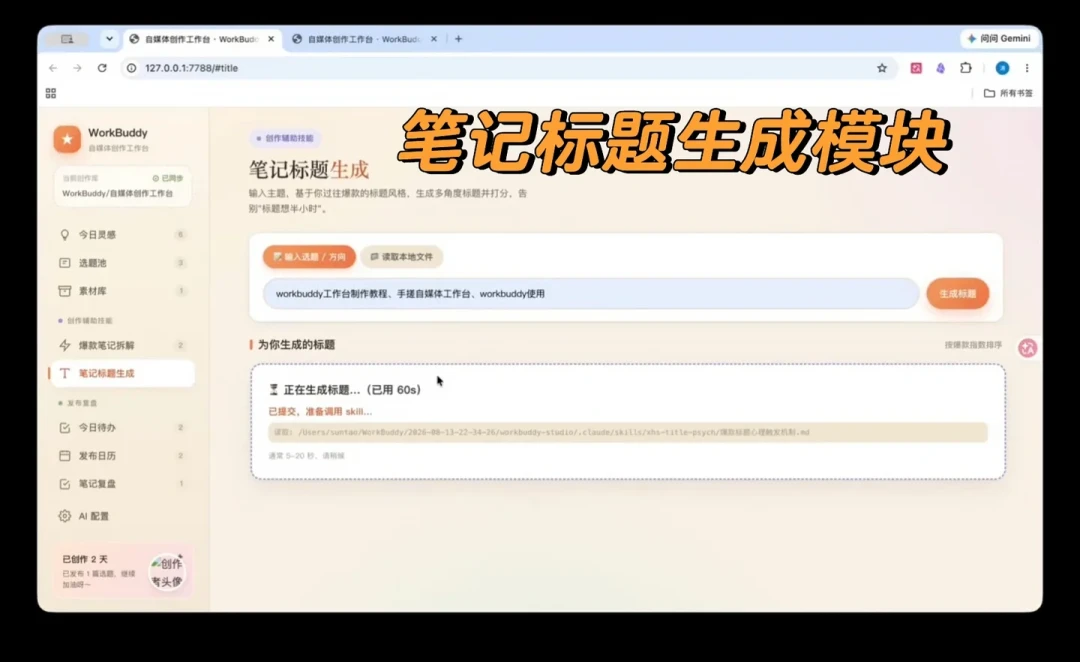This screenshot has width=1080, height=662.
Task: Open the tab search dropdown arrow
Action: point(109,39)
